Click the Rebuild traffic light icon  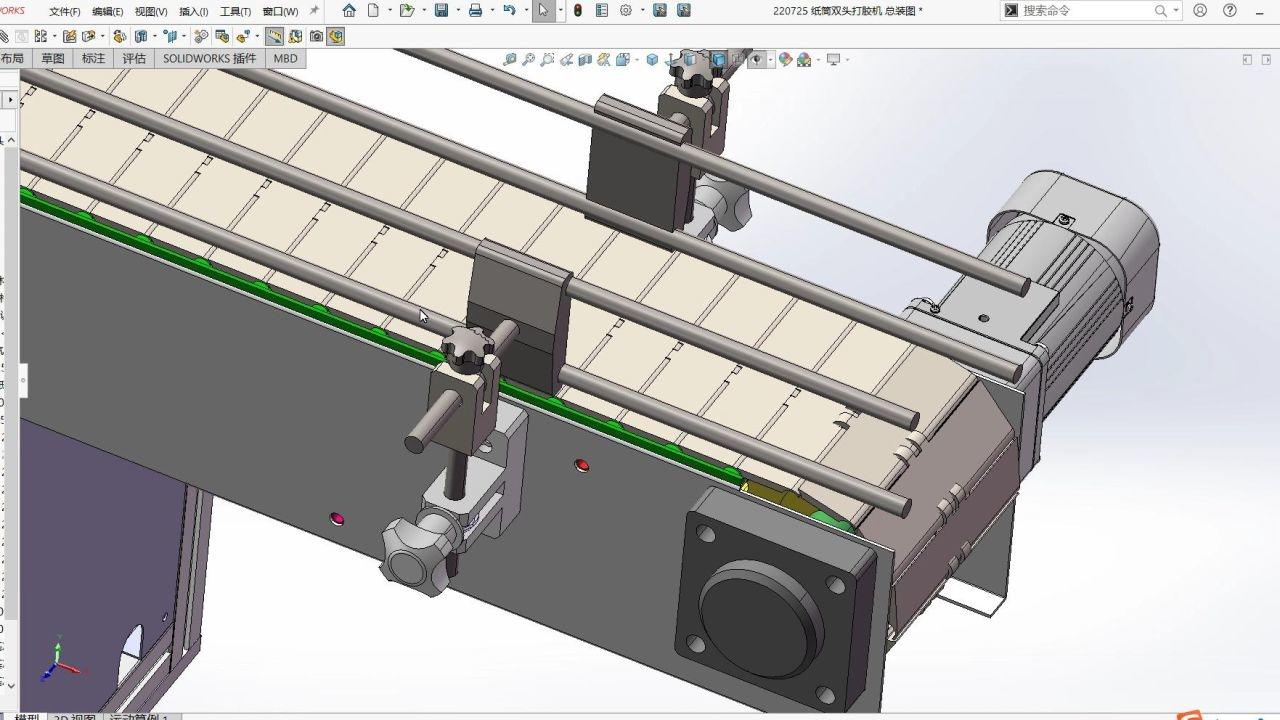tap(578, 11)
